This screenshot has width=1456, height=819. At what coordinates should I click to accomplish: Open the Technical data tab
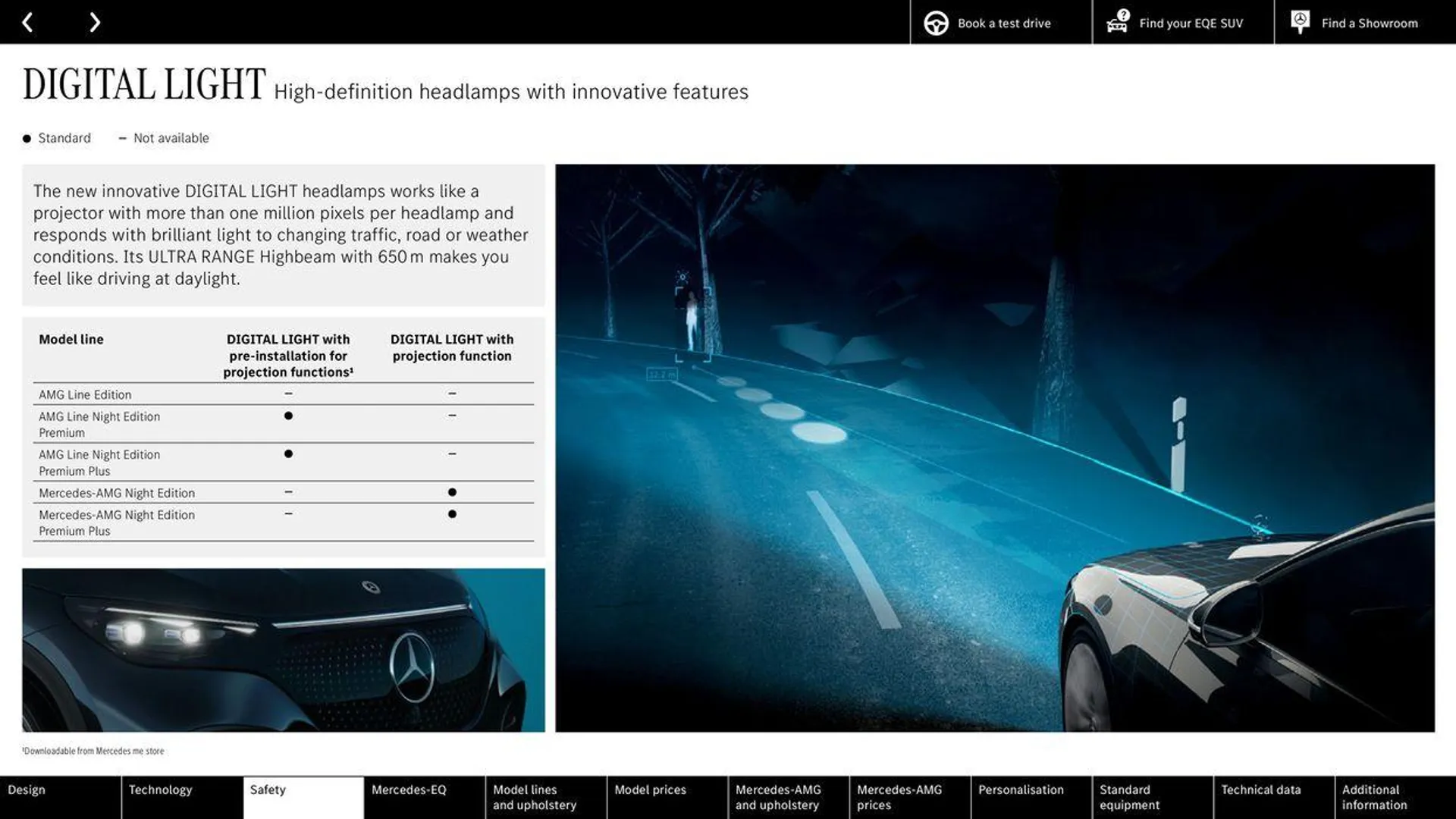[1274, 797]
